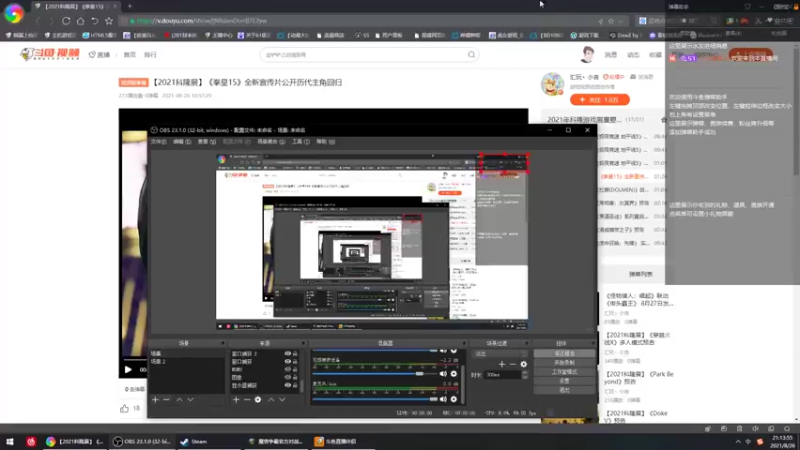Select 场景 2 in OBS scene list
Image resolution: width=800 pixels, height=450 pixels.
coord(158,362)
